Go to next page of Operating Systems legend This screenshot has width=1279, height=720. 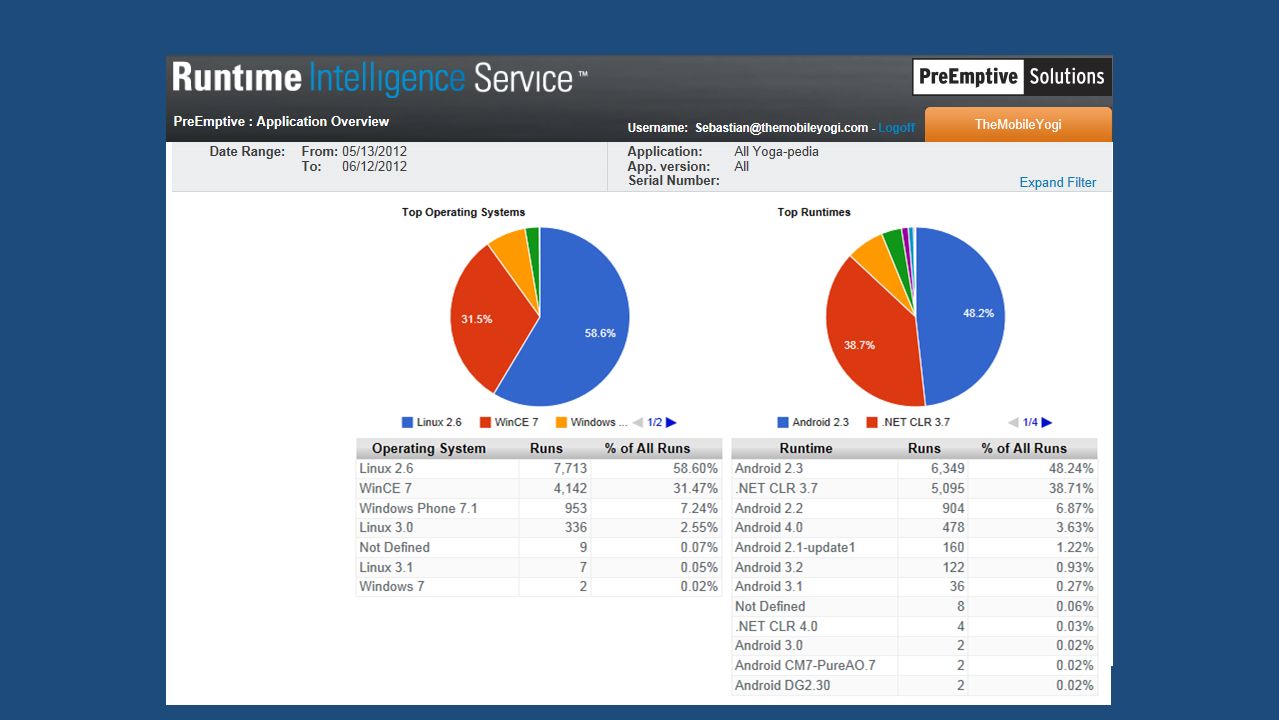[671, 422]
